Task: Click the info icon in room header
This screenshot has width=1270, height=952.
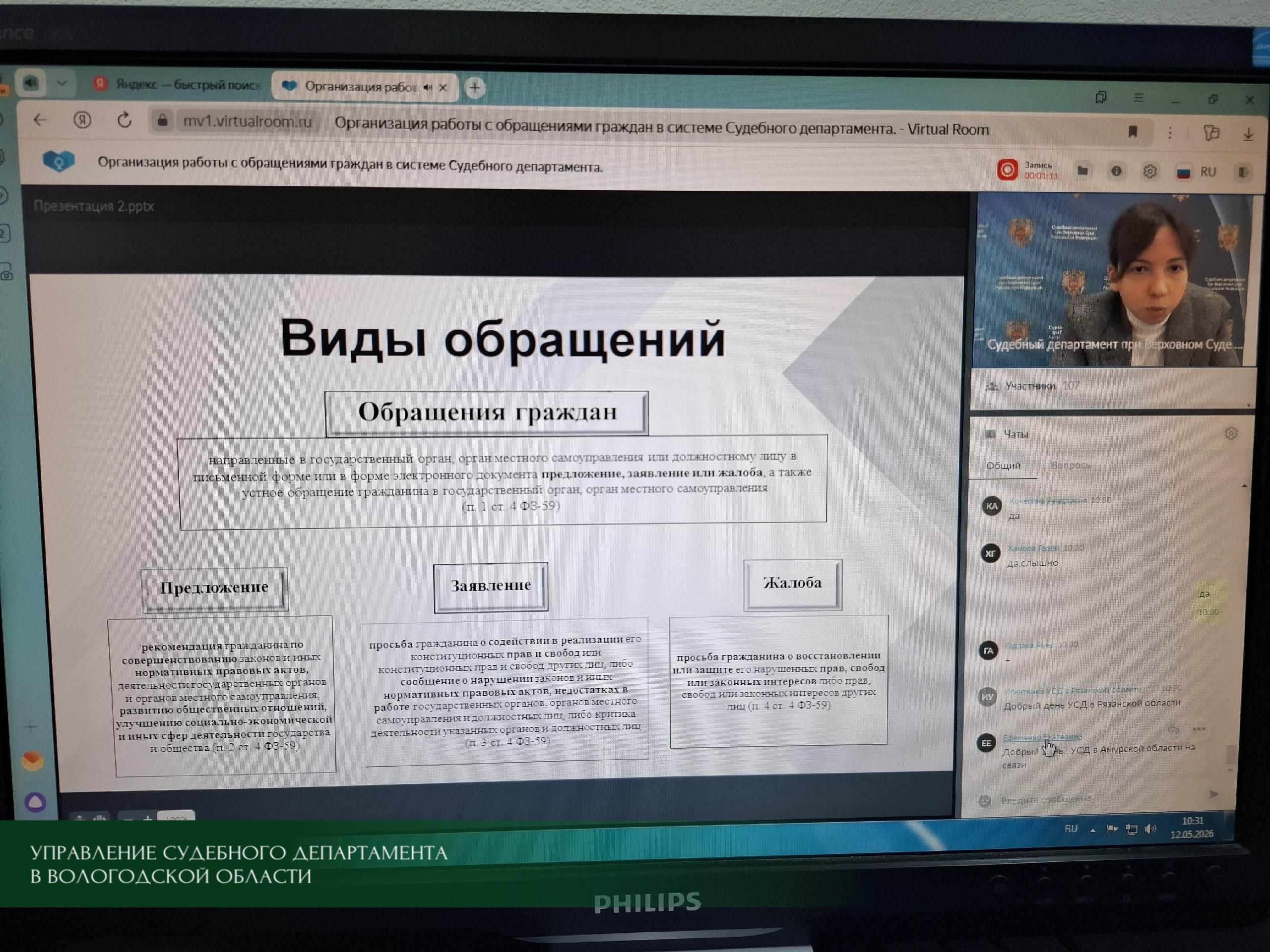Action: tap(1116, 171)
